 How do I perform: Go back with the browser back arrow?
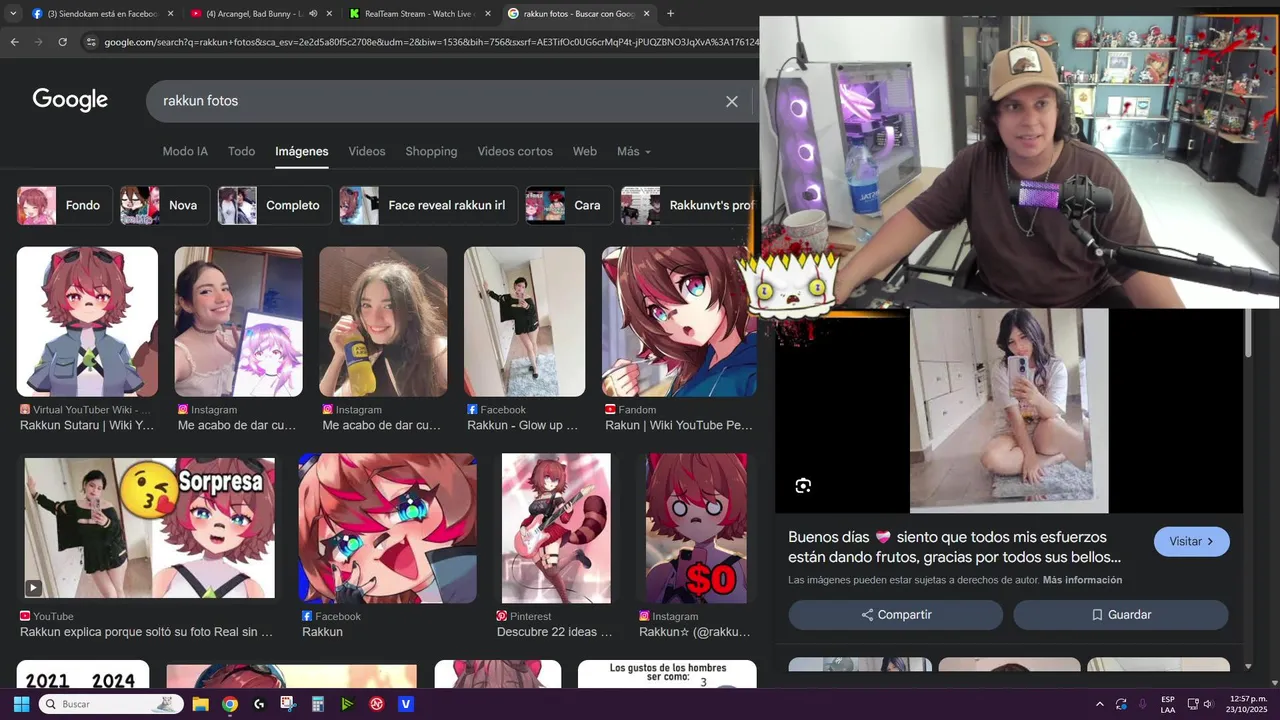[14, 42]
